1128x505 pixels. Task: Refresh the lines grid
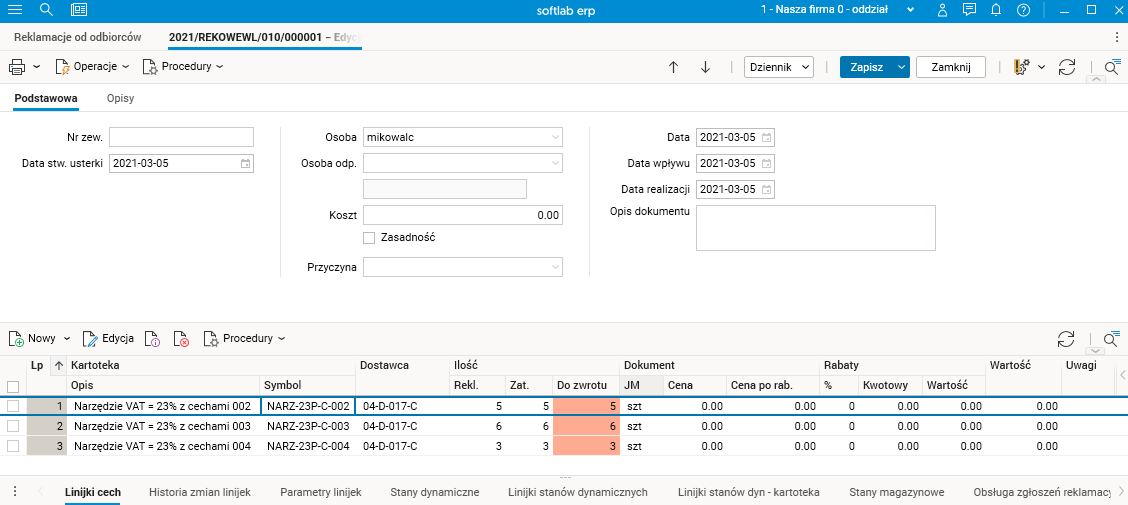coord(1065,339)
